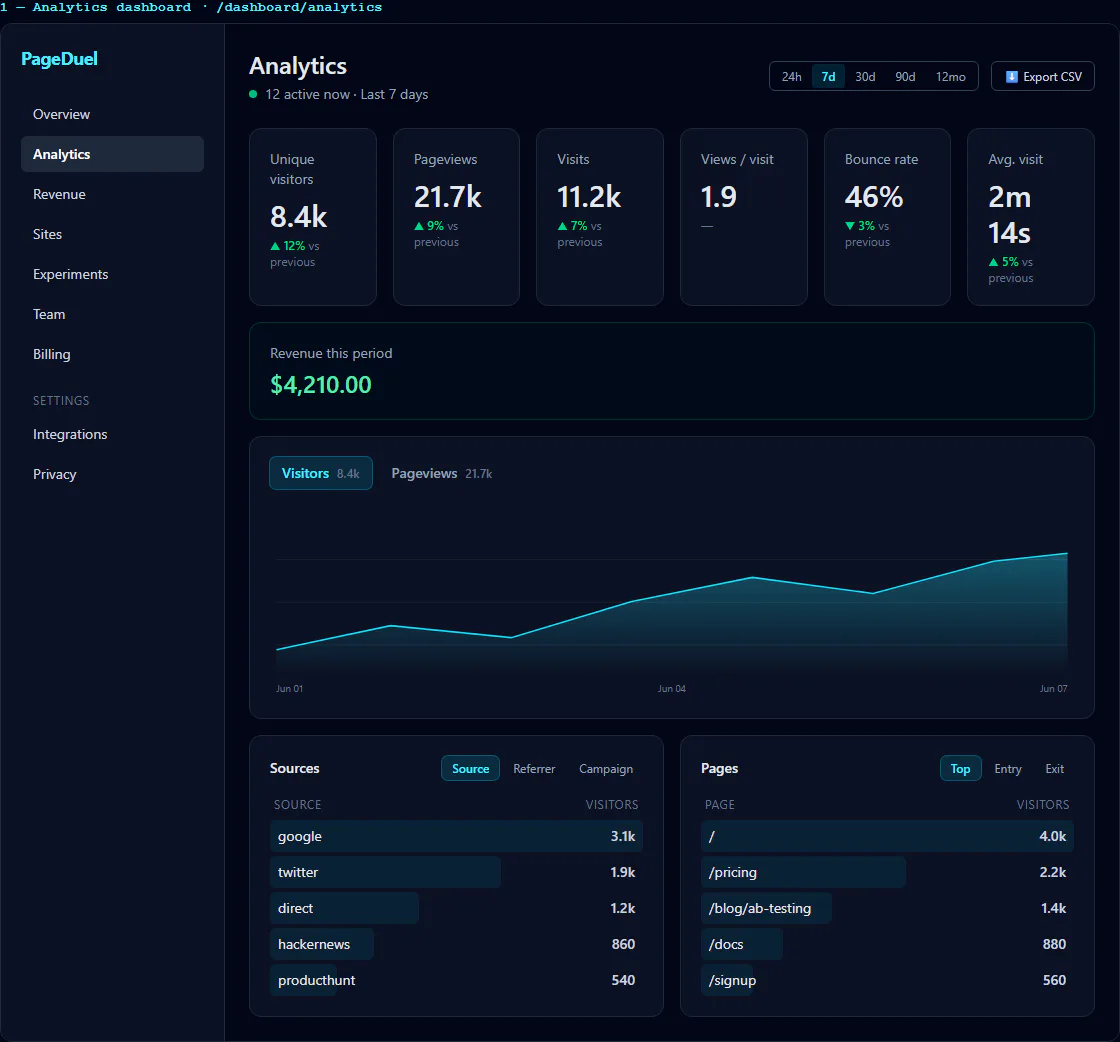Click the Analytics page heading
The image size is (1120, 1042).
pyautogui.click(x=298, y=66)
